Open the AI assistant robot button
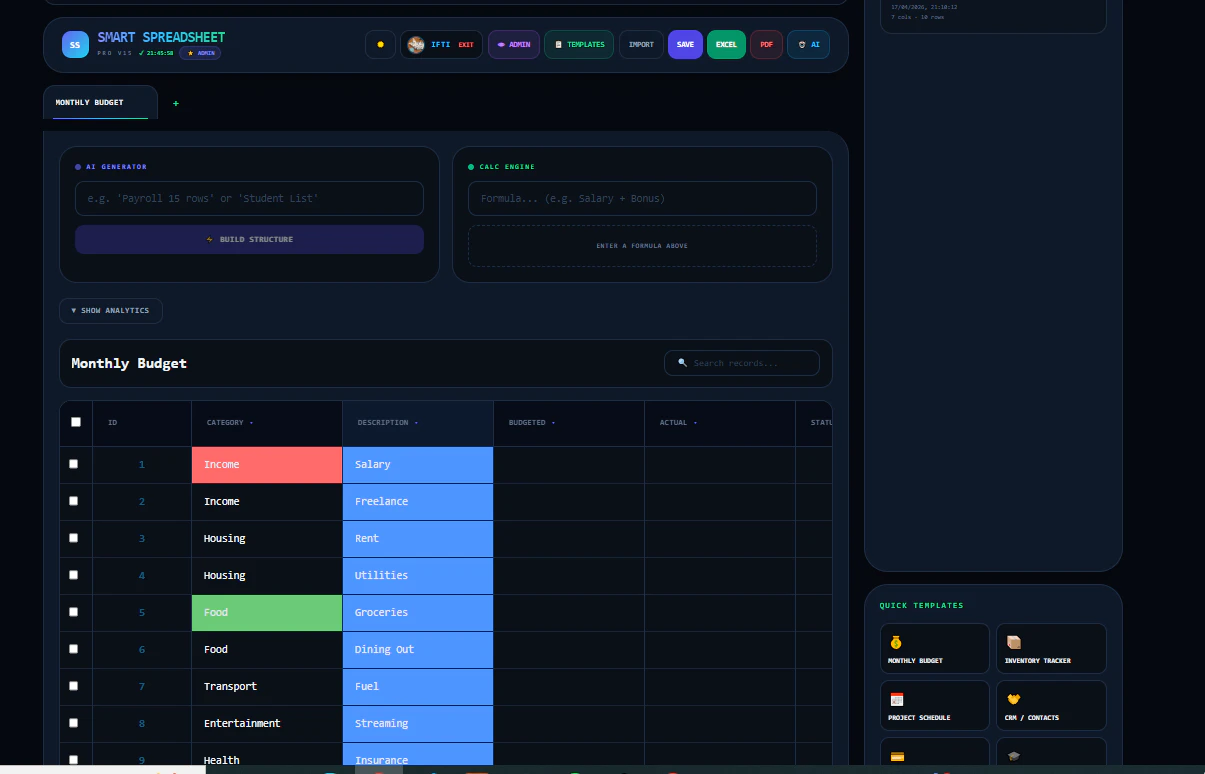1205x774 pixels. coord(808,45)
